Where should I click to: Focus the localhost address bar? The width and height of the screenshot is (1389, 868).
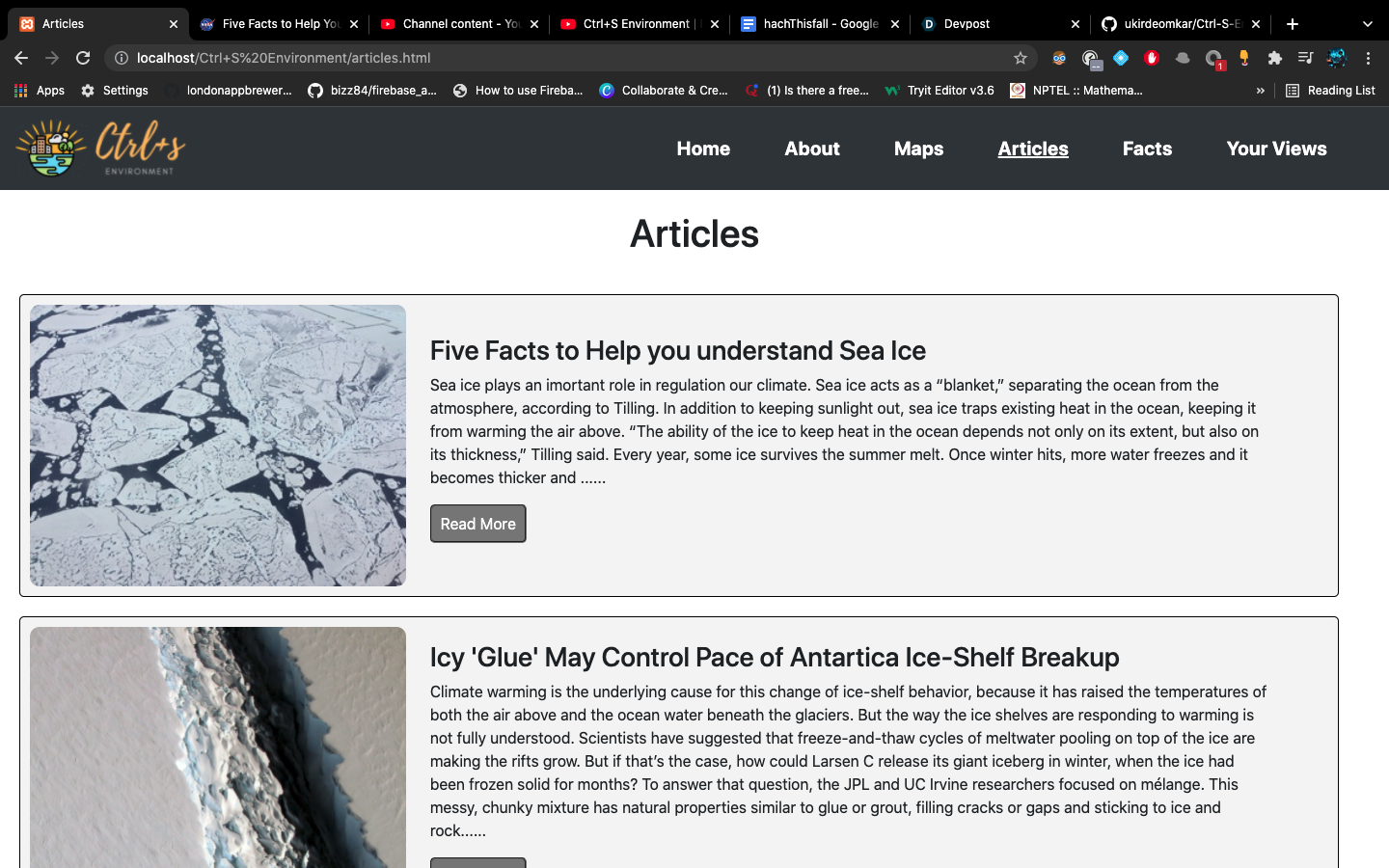click(x=569, y=58)
